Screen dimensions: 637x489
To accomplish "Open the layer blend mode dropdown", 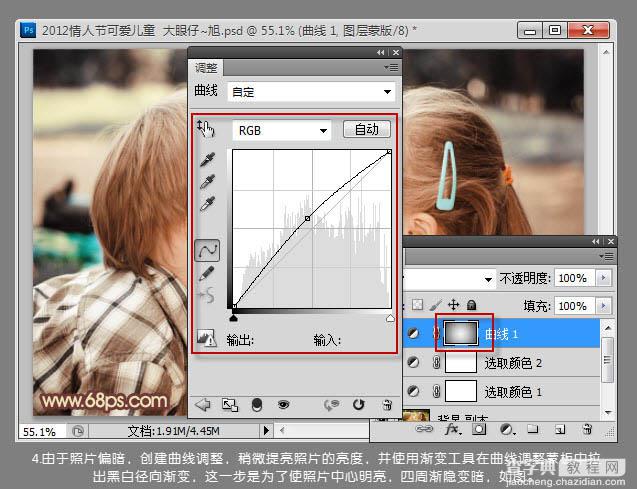I will click(450, 279).
